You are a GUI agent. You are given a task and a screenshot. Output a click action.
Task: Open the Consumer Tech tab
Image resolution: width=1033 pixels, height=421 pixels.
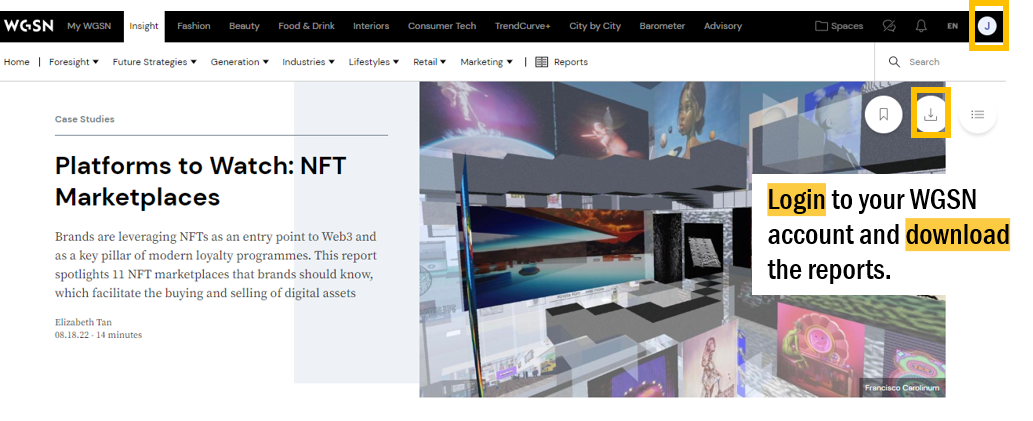point(442,26)
